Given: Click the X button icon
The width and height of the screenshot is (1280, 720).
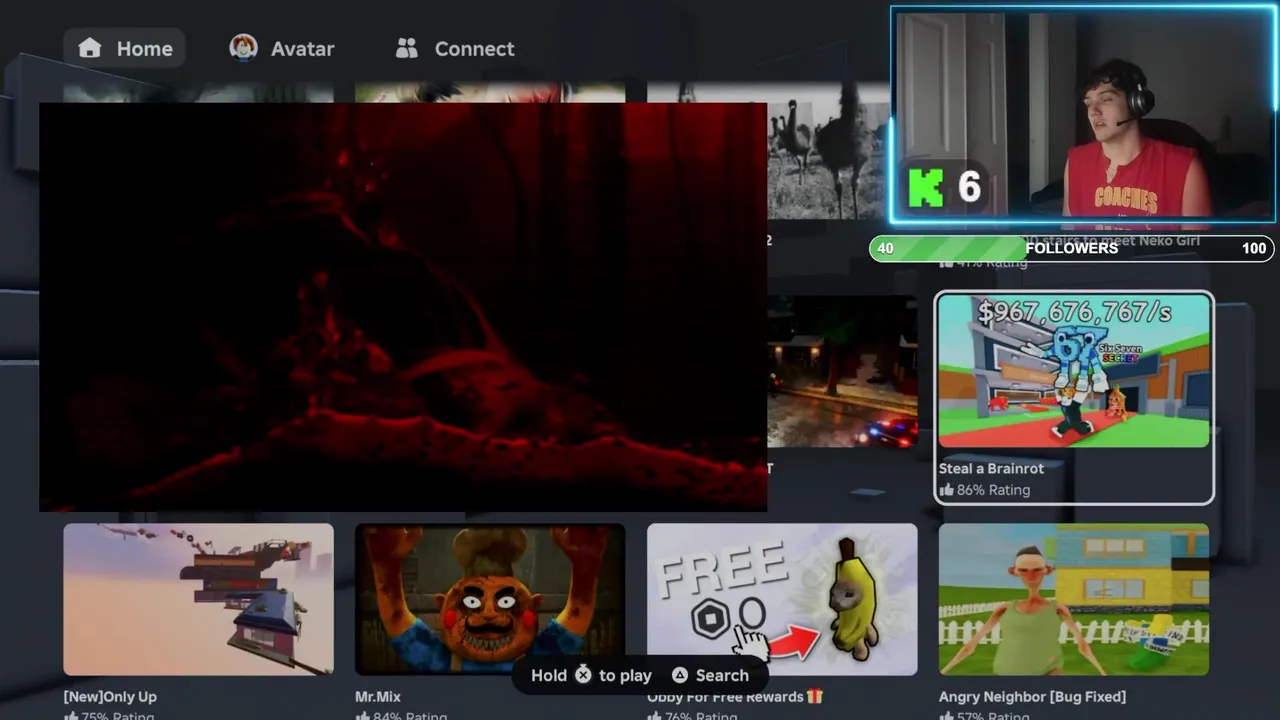Looking at the screenshot, I should point(583,675).
